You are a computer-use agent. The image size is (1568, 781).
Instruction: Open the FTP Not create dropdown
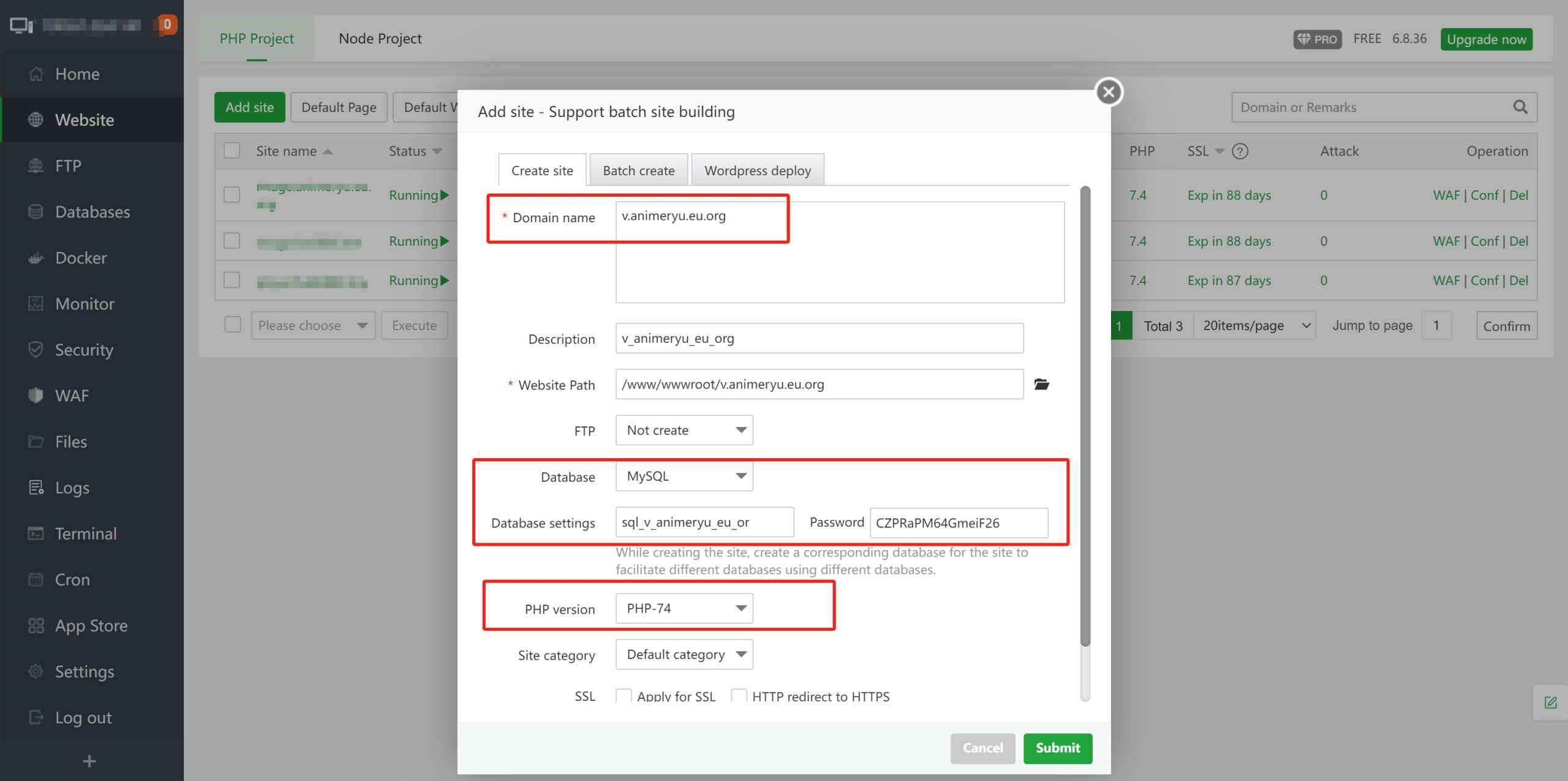coord(684,430)
